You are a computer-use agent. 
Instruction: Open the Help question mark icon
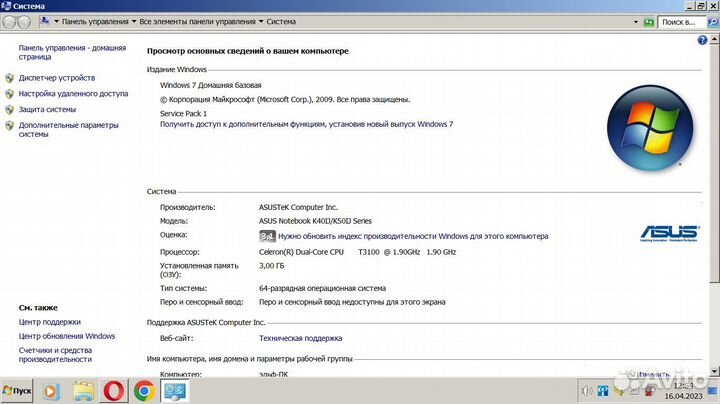pyautogui.click(x=702, y=40)
